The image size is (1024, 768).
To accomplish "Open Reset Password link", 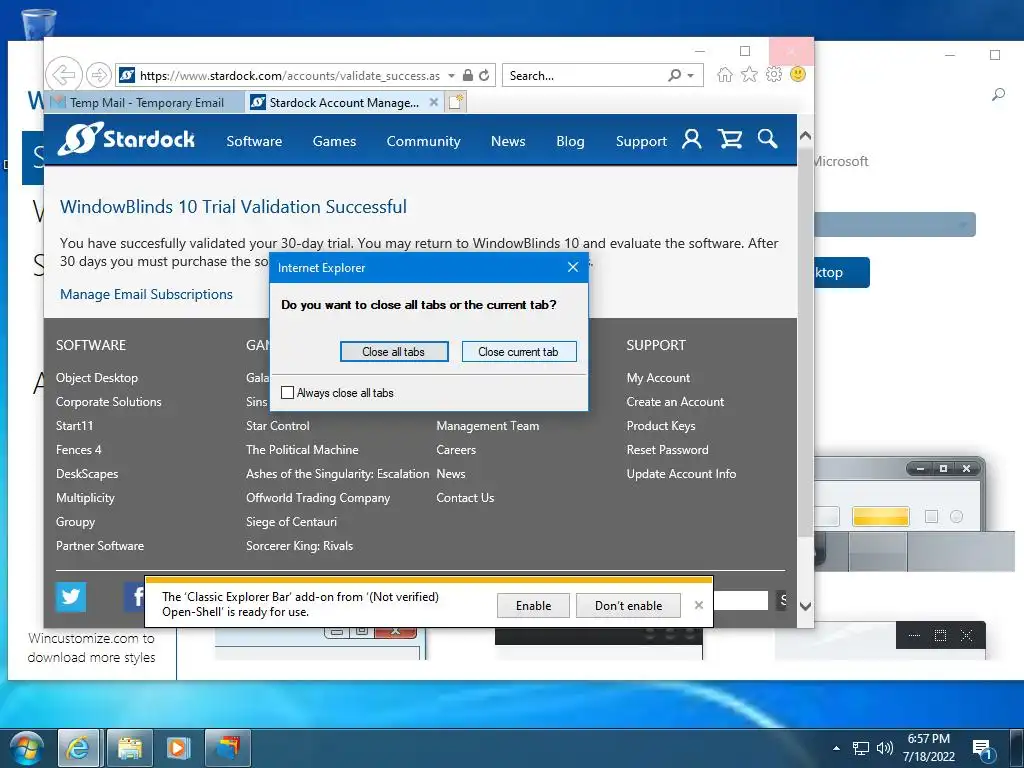I will 667,450.
